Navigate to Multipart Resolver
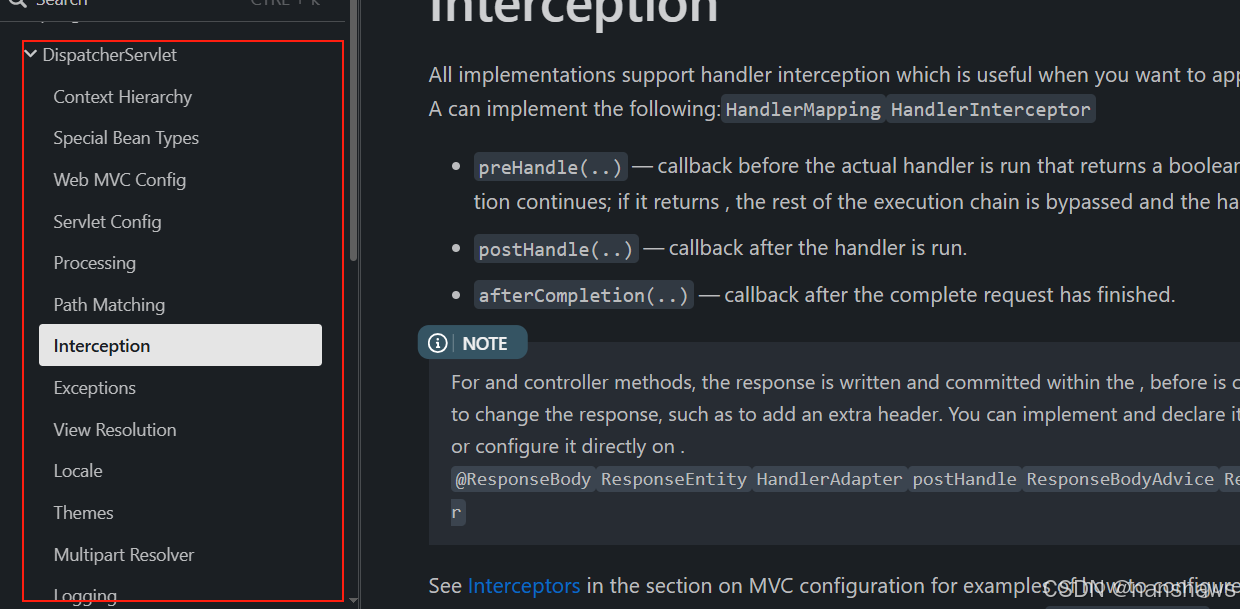This screenshot has width=1240, height=609. tap(124, 555)
